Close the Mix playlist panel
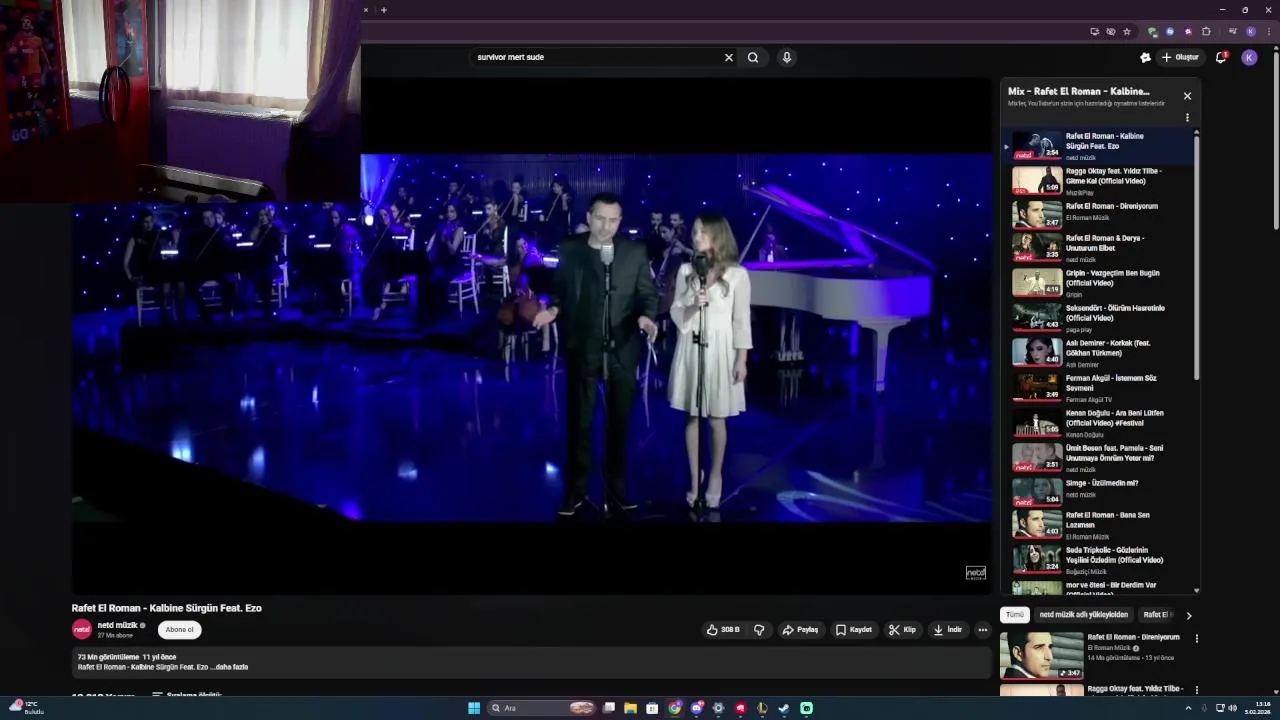 (1187, 96)
